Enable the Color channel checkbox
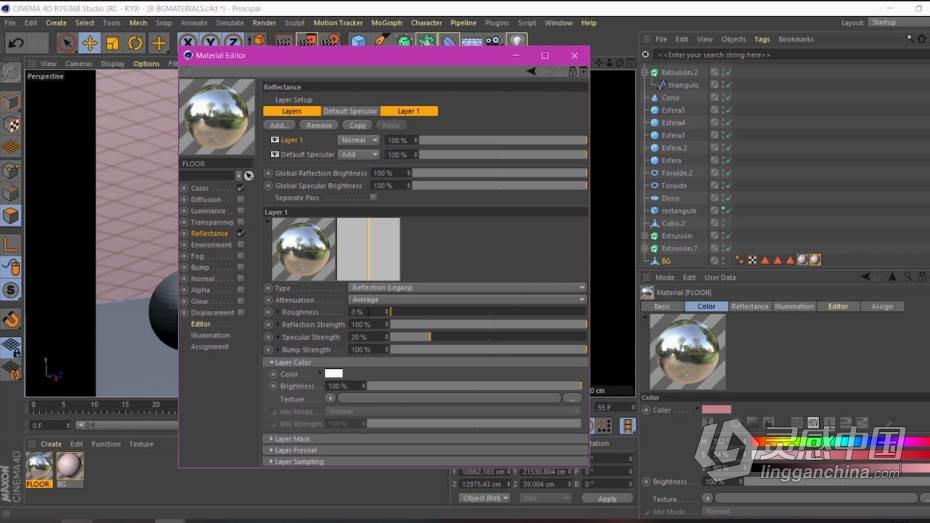The image size is (930, 523). coord(241,188)
